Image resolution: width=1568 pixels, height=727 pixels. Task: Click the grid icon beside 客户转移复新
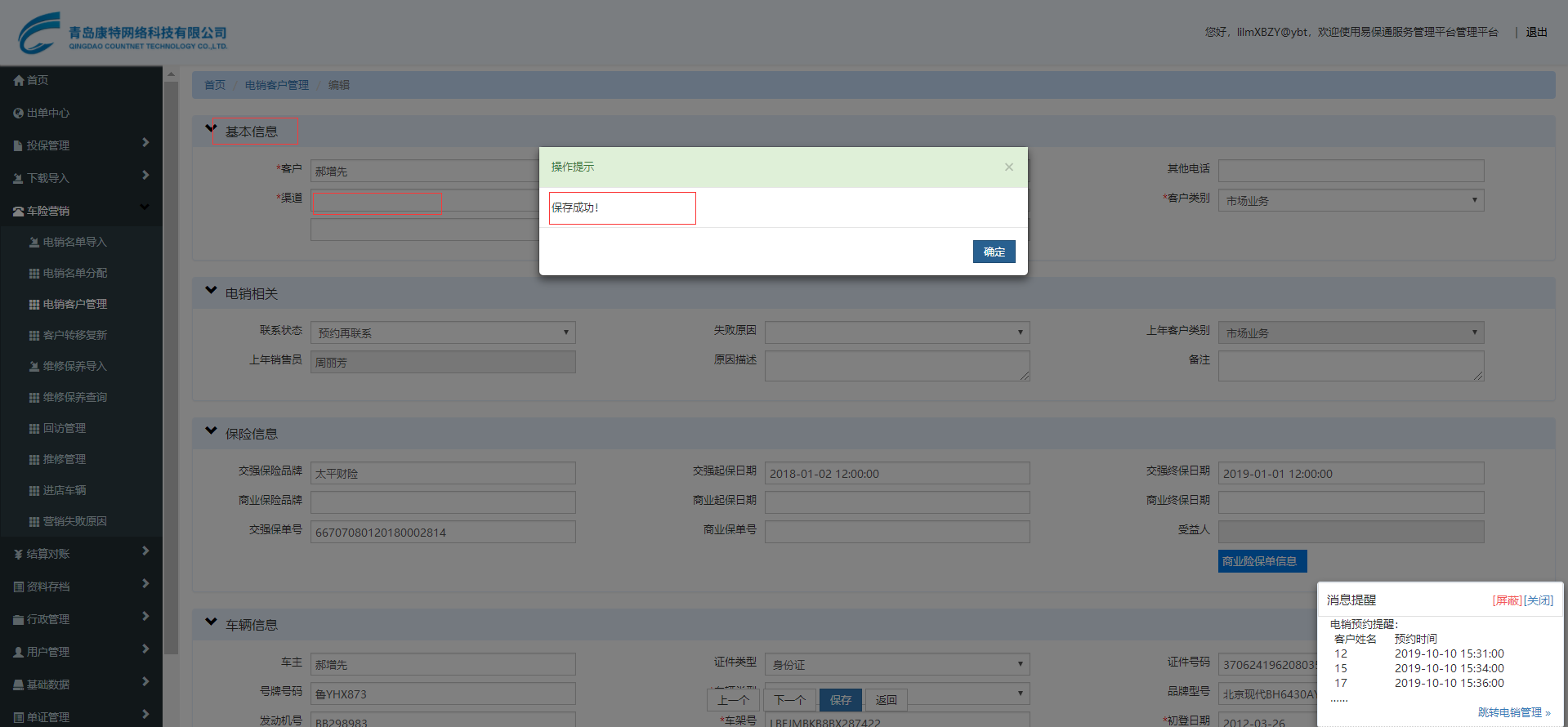click(34, 335)
